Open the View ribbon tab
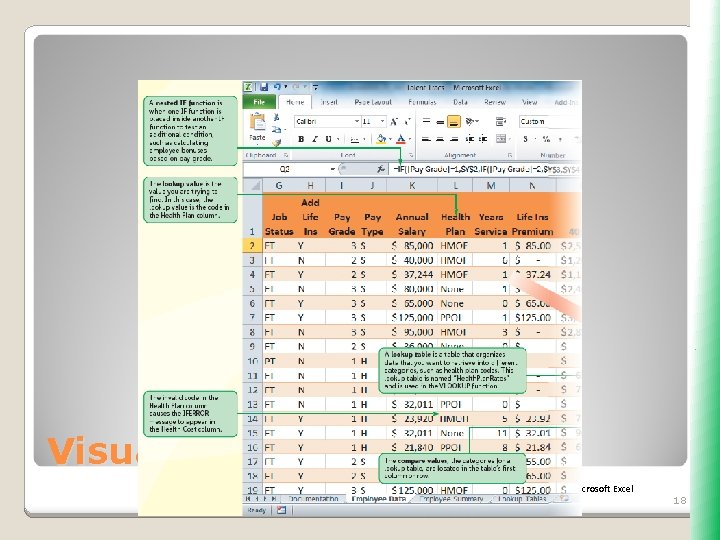 click(x=529, y=102)
